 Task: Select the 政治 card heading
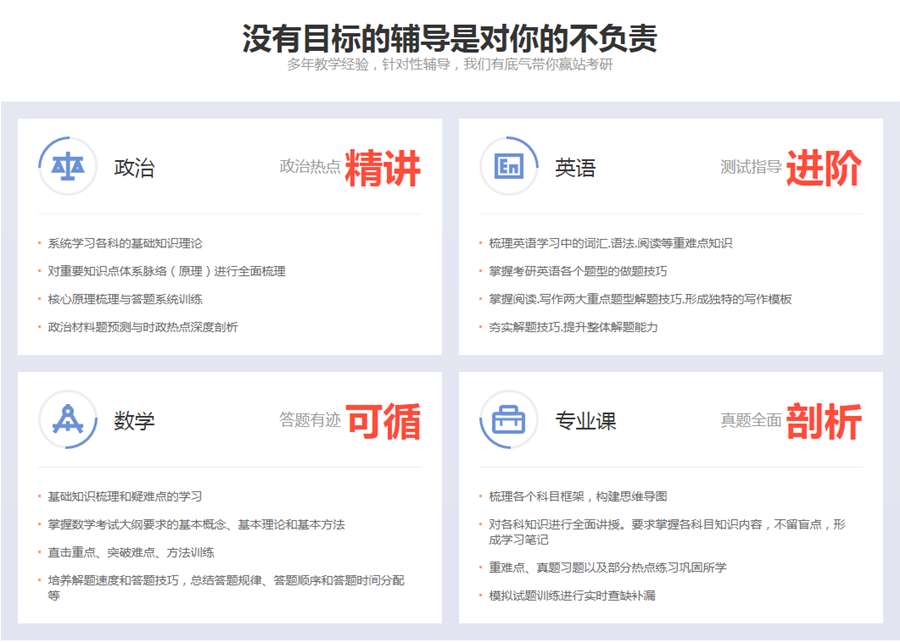click(x=134, y=167)
